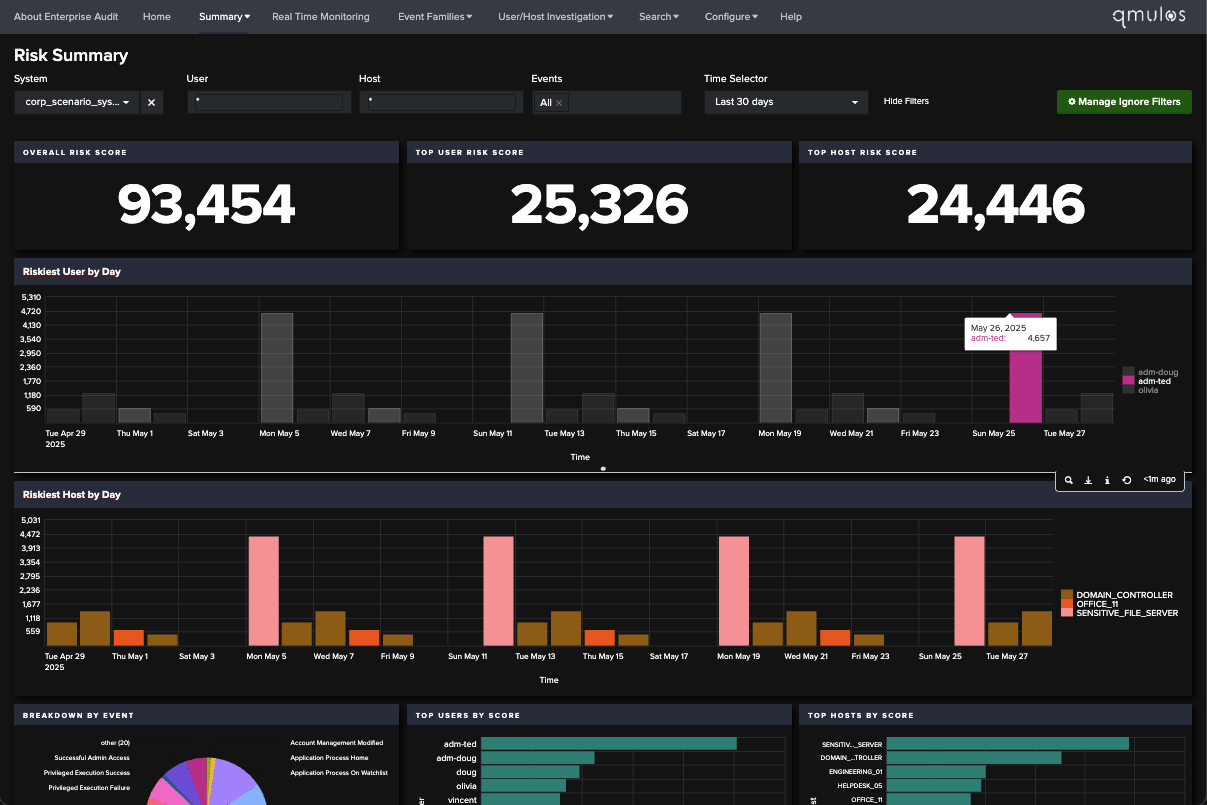Open search for the Riskiest User panel
Screen dimensions: 1207x805
[x=1069, y=480]
